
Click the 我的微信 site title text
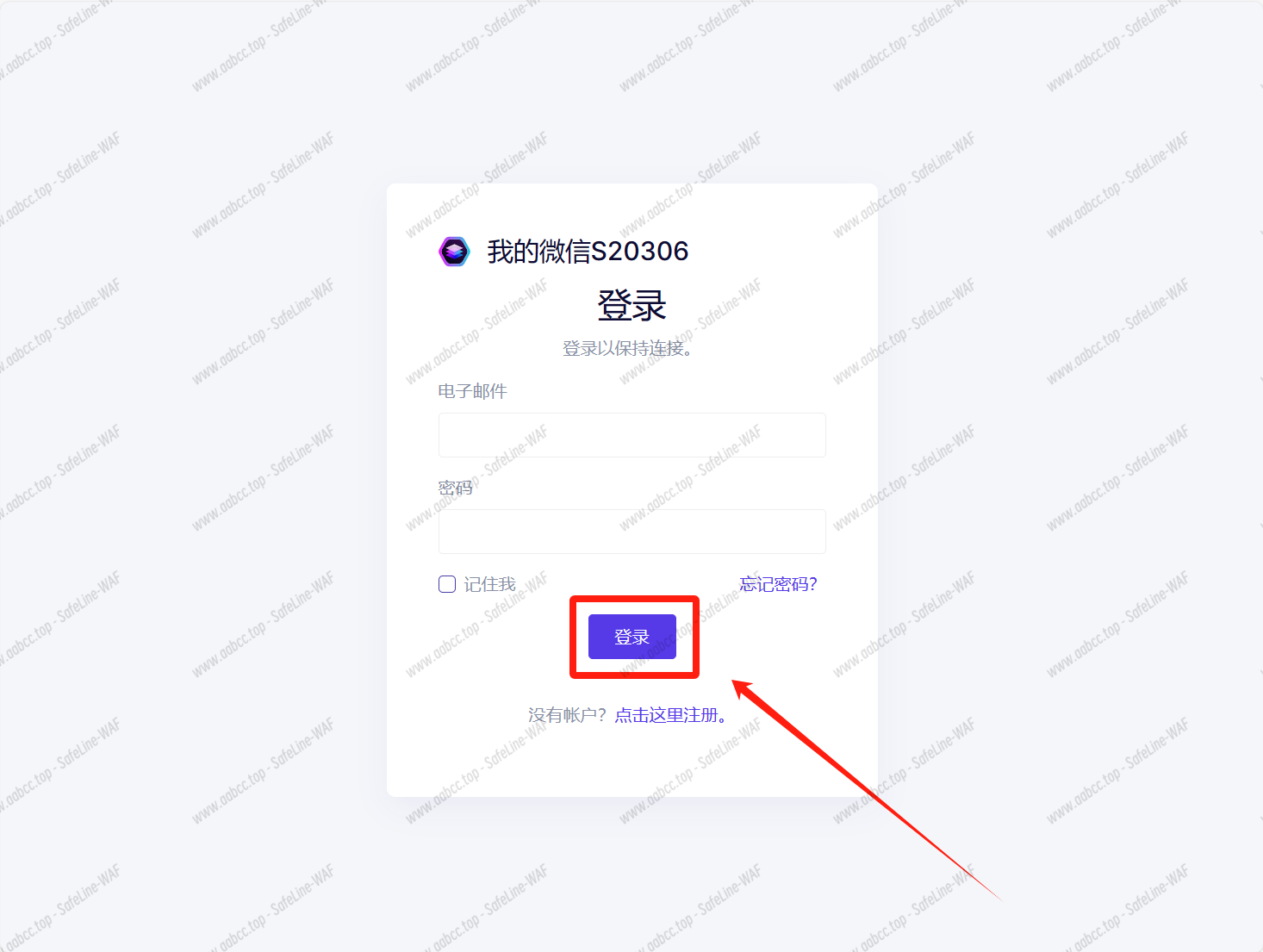pyautogui.click(x=539, y=252)
